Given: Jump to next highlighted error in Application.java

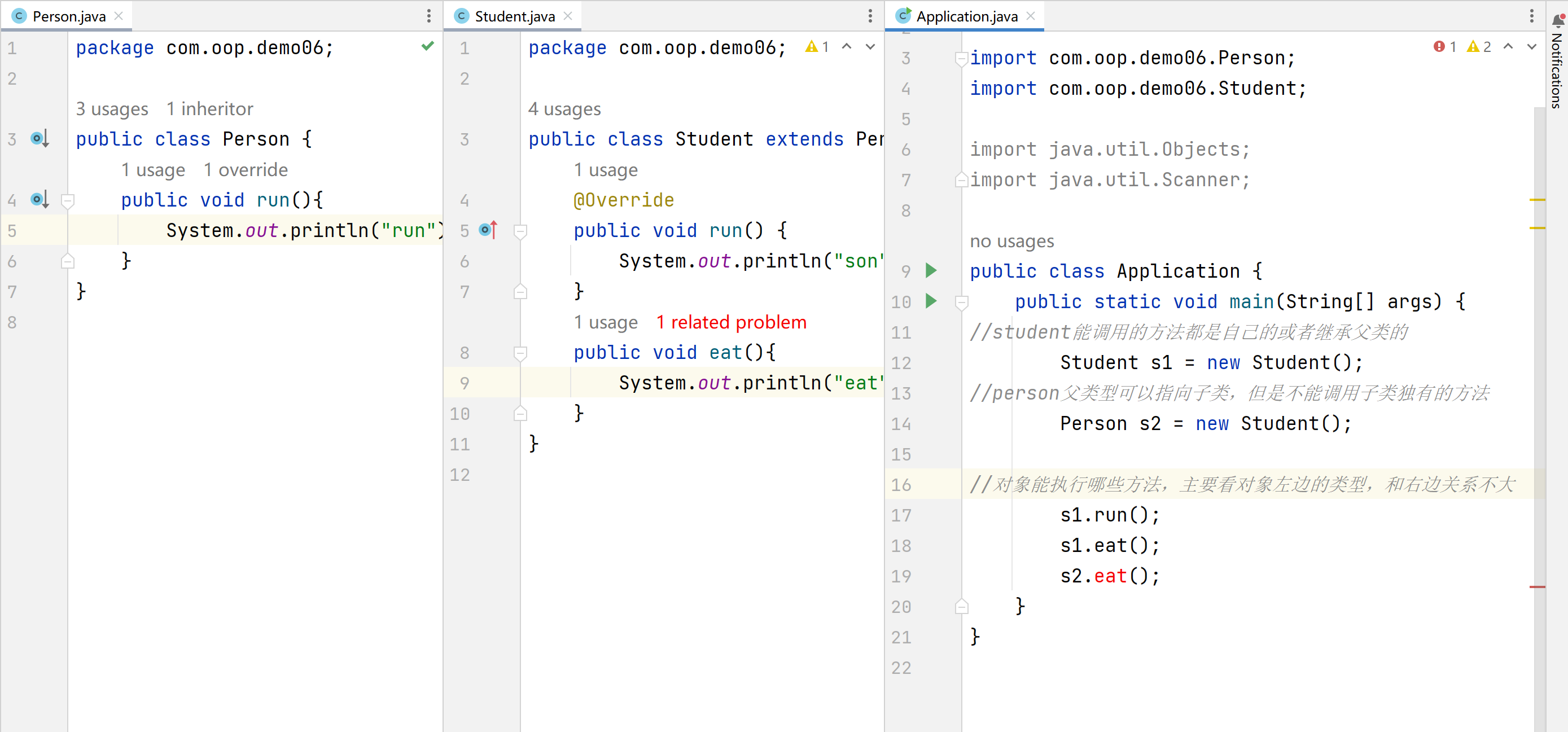Looking at the screenshot, I should coord(1531,47).
